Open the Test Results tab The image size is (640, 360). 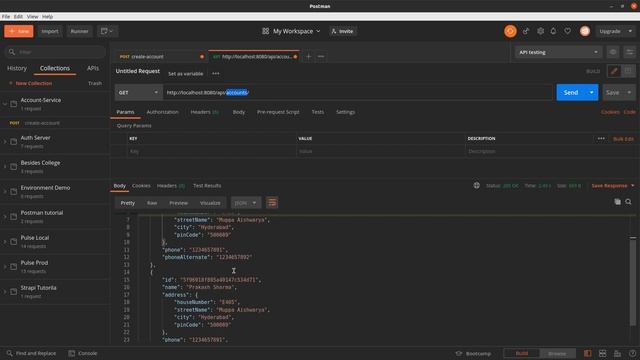pos(207,186)
